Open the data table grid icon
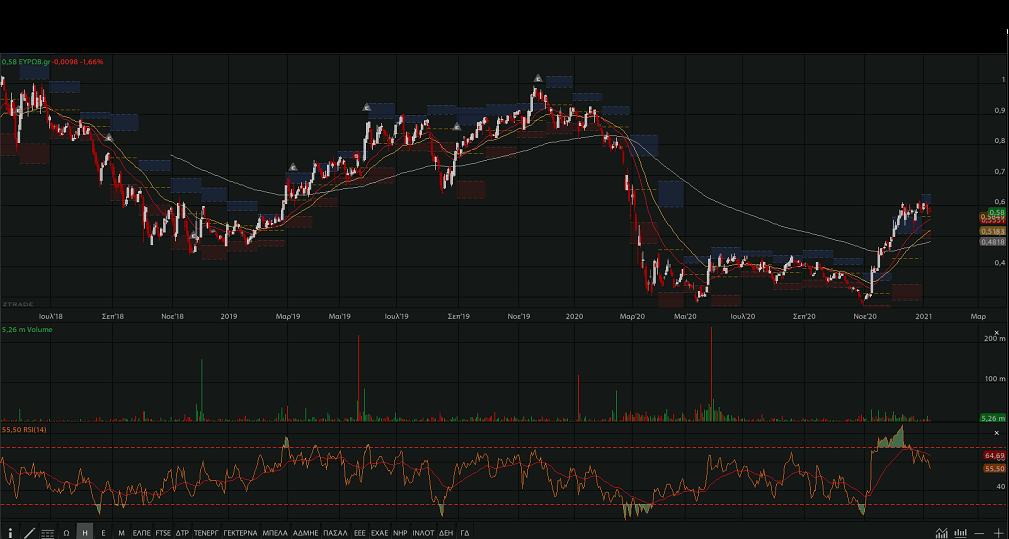This screenshot has width=1009, height=539. [47, 532]
